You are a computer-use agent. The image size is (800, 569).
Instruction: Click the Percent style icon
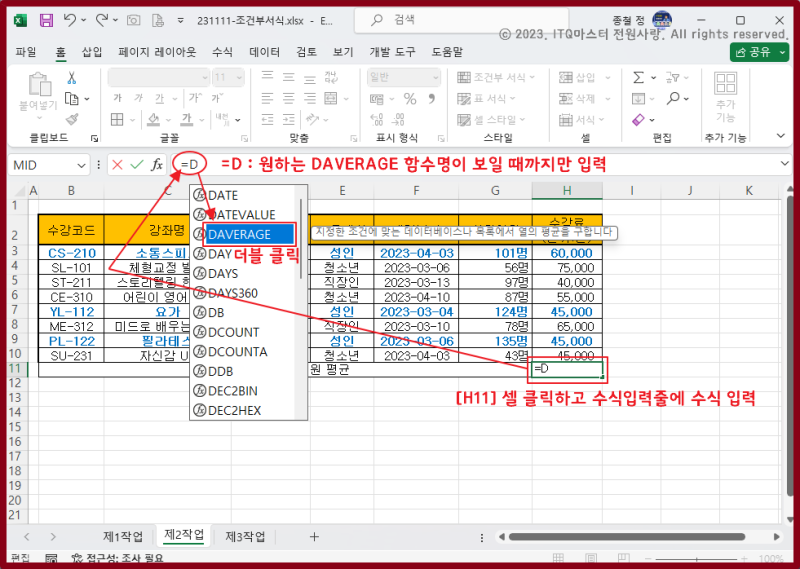(410, 98)
